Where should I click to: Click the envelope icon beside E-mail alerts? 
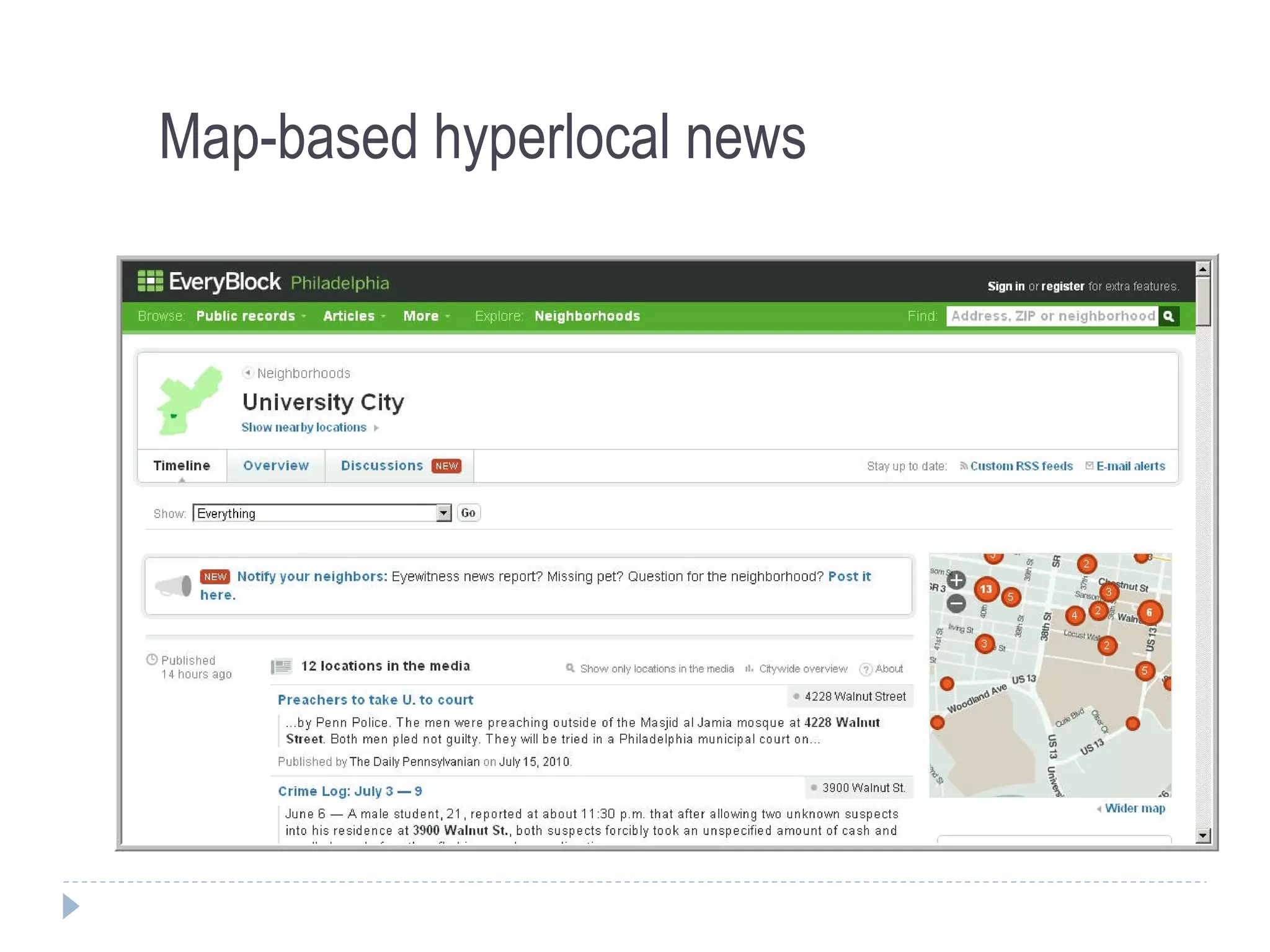point(1090,465)
